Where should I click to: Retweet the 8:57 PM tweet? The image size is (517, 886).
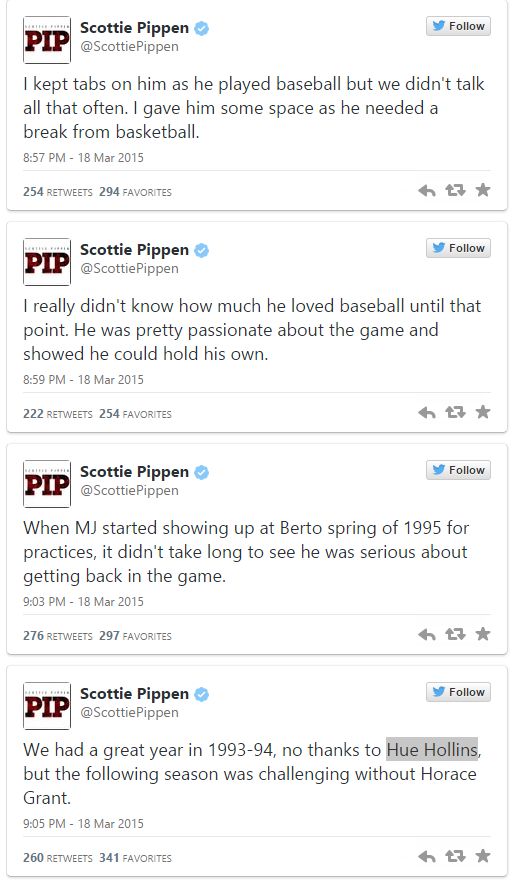coord(455,190)
